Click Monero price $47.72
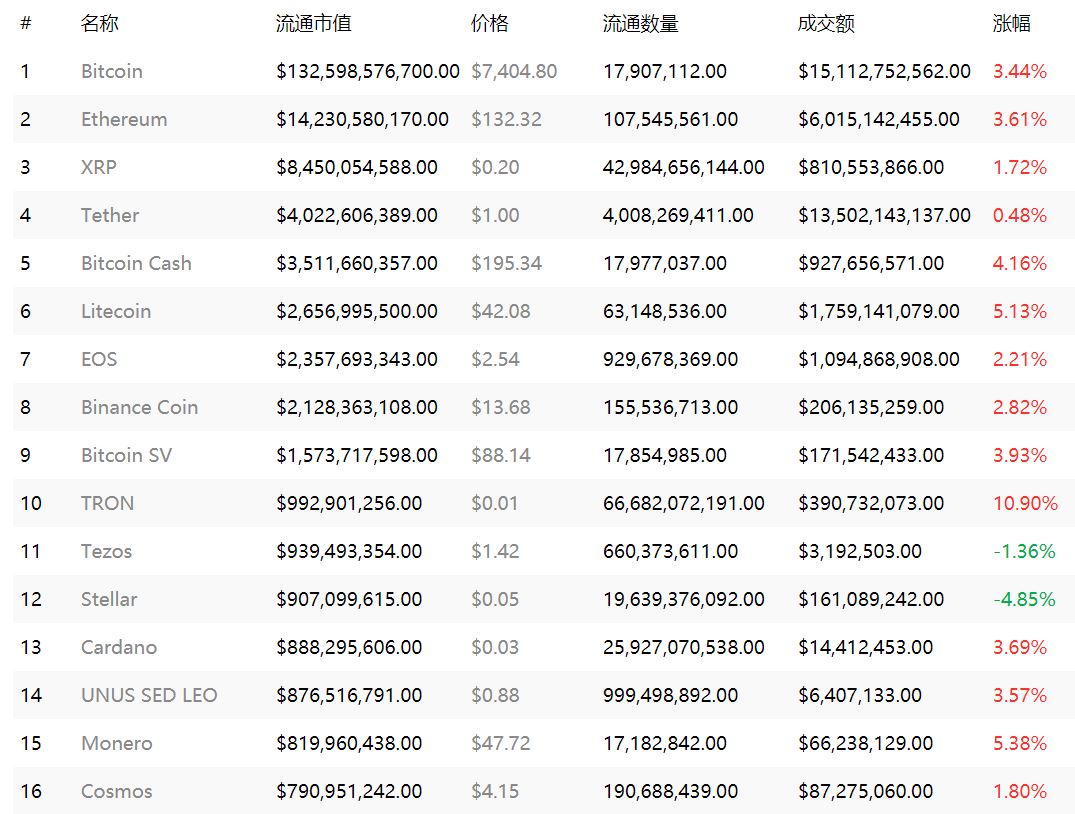This screenshot has height=814, width=1075. pyautogui.click(x=500, y=743)
